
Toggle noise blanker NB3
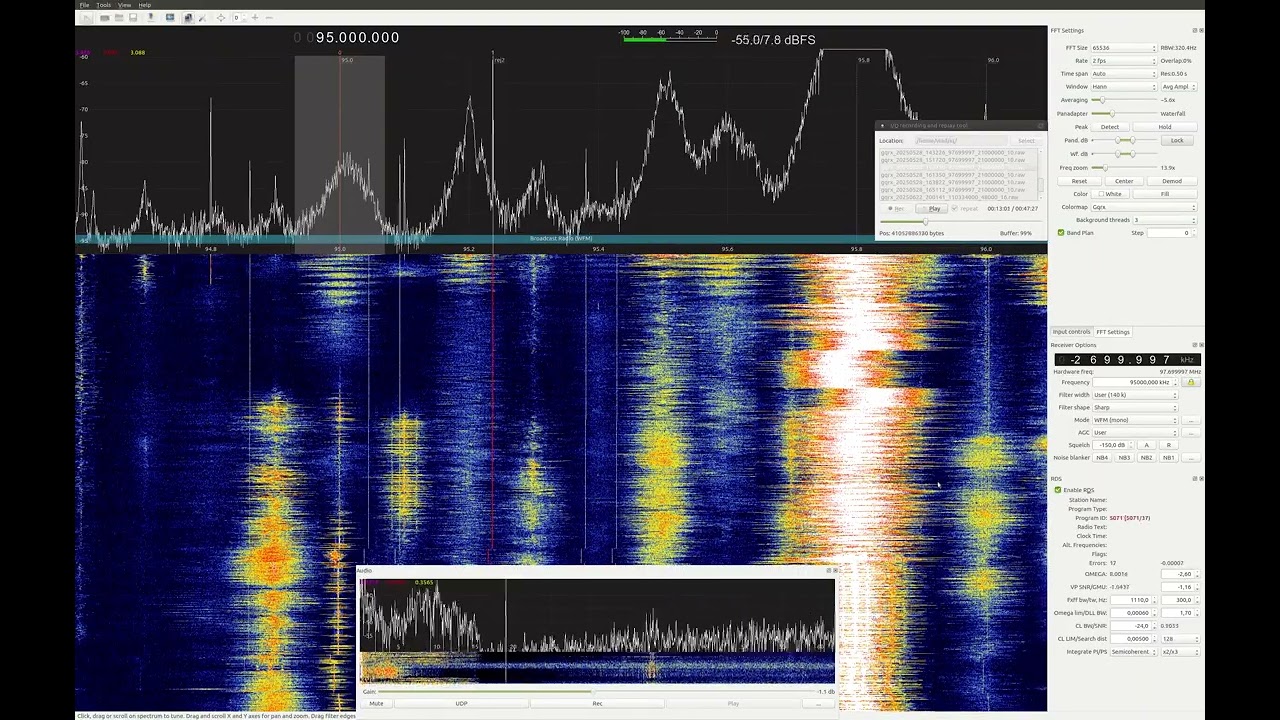1124,457
